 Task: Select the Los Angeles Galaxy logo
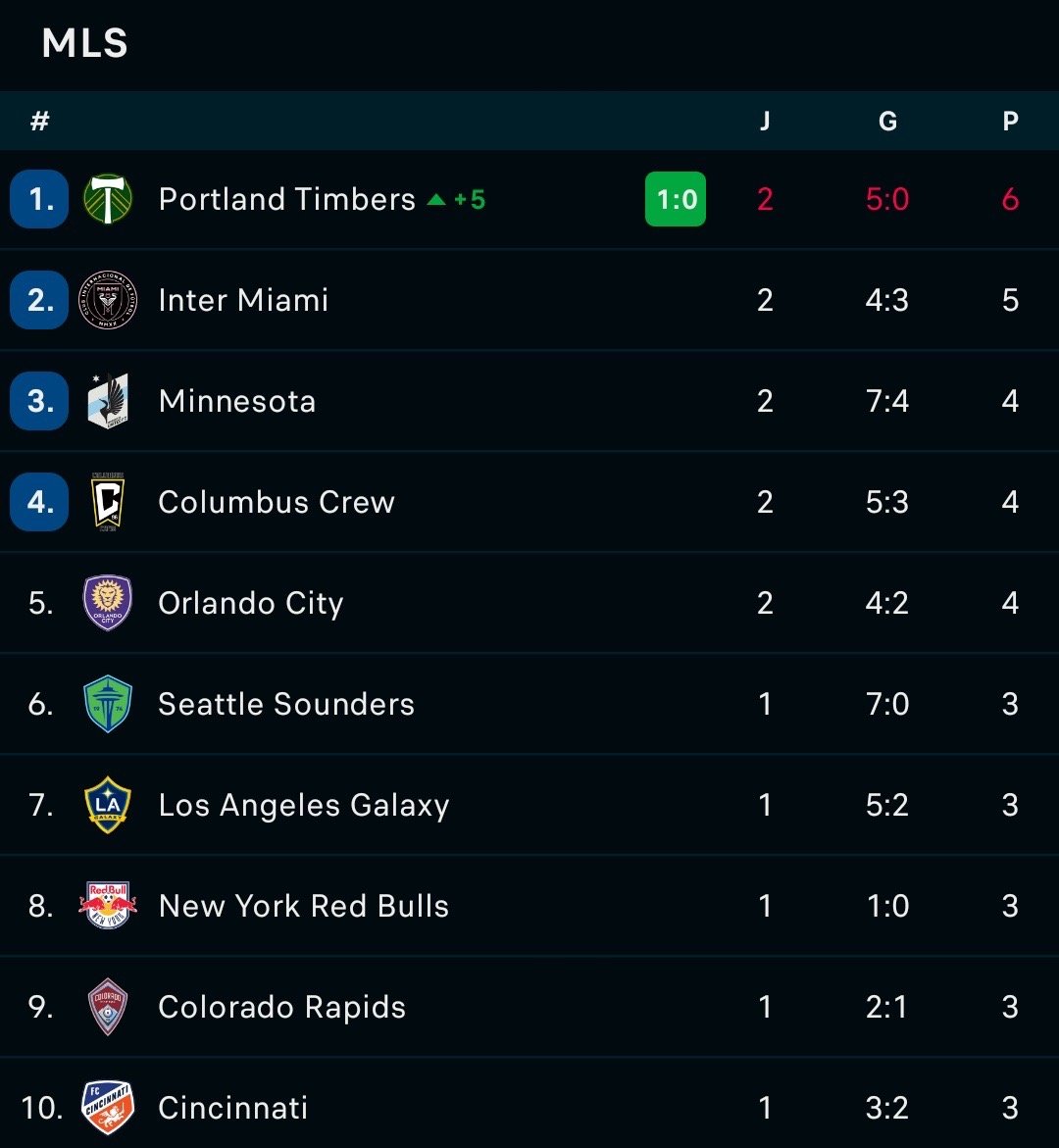pos(108,805)
